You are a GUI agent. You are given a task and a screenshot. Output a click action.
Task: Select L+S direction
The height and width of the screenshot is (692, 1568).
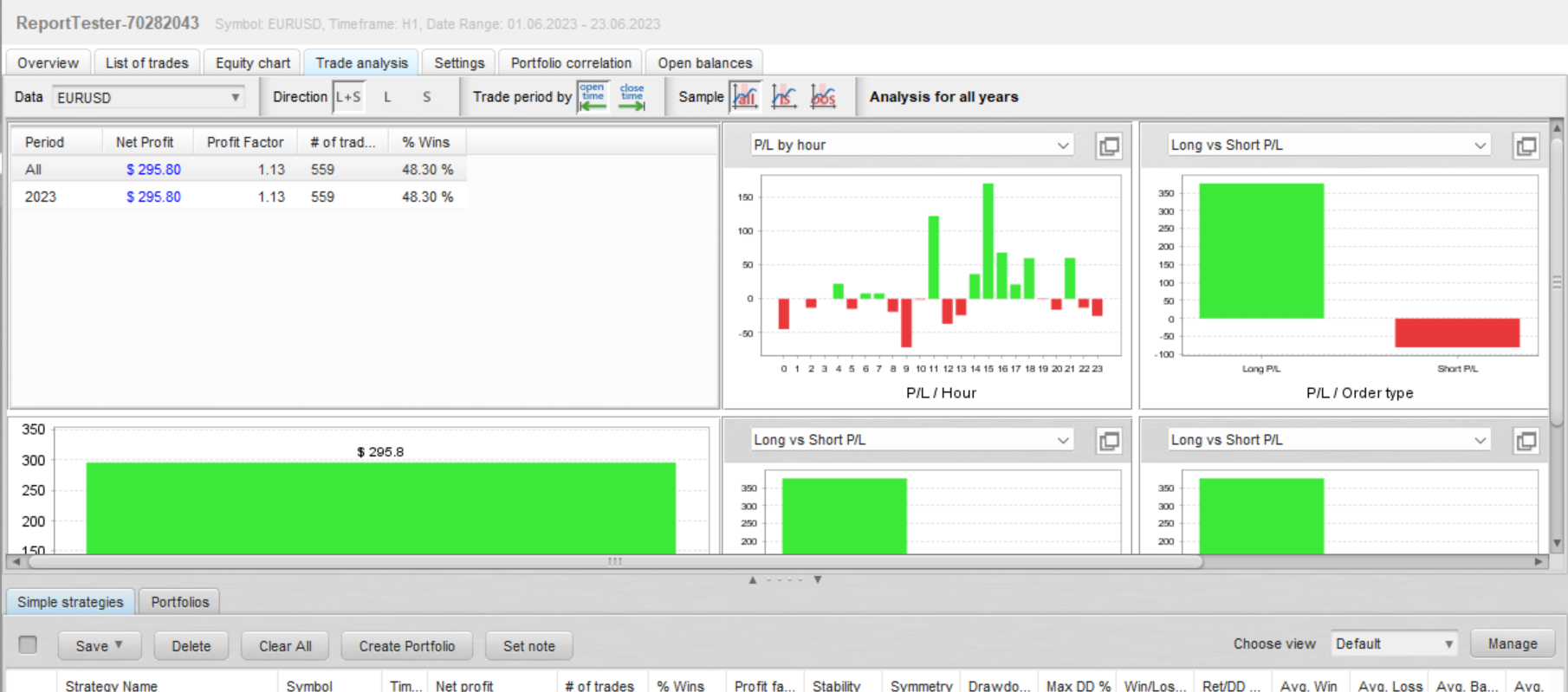click(x=348, y=97)
